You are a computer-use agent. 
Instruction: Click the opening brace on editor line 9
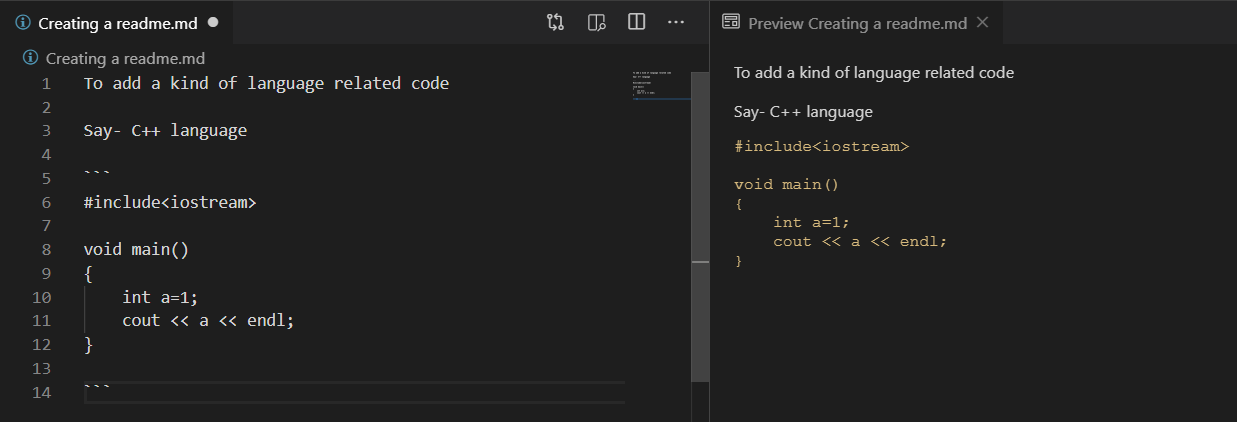pyautogui.click(x=89, y=273)
